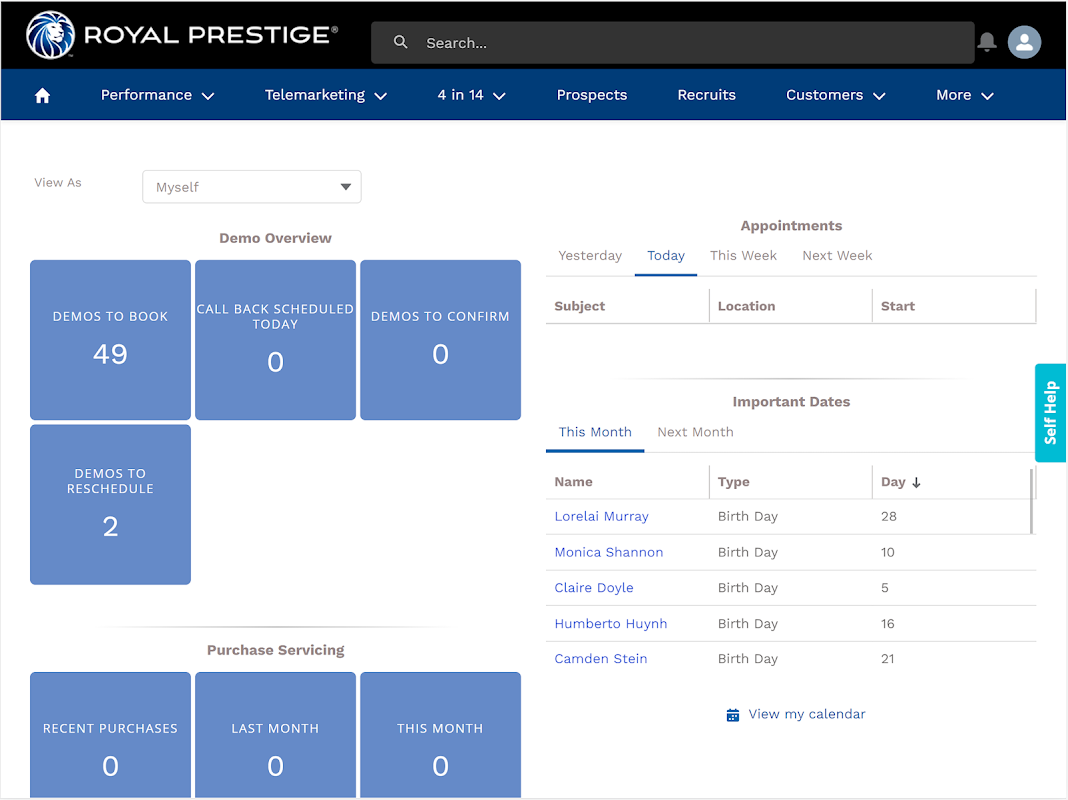Open the Self Help side panel
The height and width of the screenshot is (800, 1068).
tap(1051, 412)
